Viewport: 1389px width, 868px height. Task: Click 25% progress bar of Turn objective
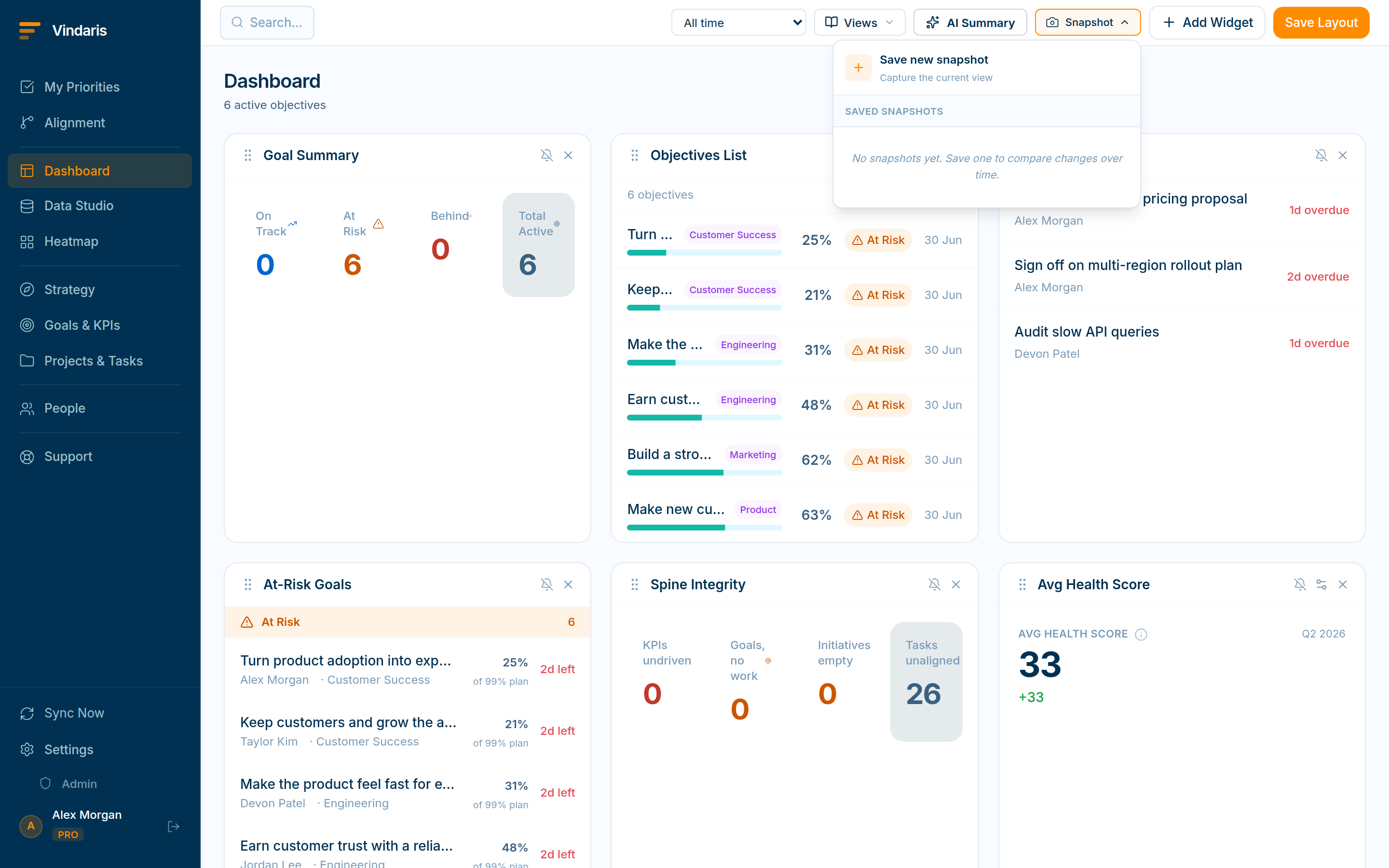click(704, 253)
